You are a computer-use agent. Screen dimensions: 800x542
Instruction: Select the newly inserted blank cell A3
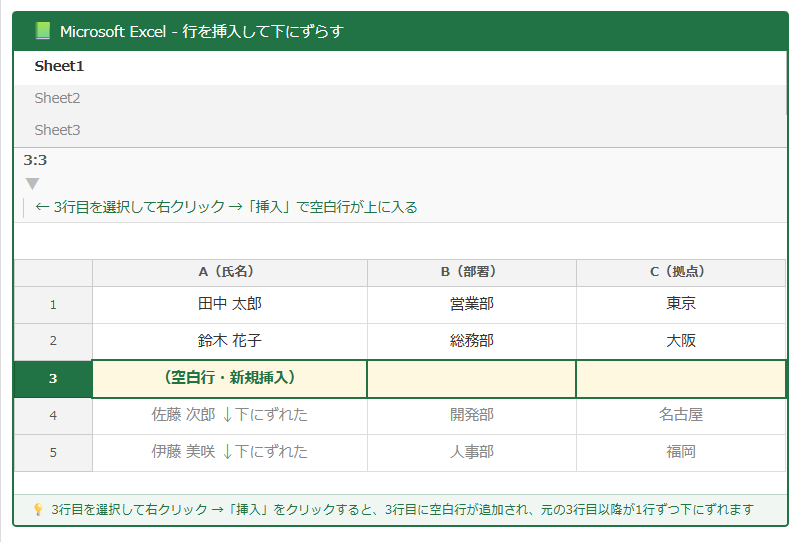point(229,378)
